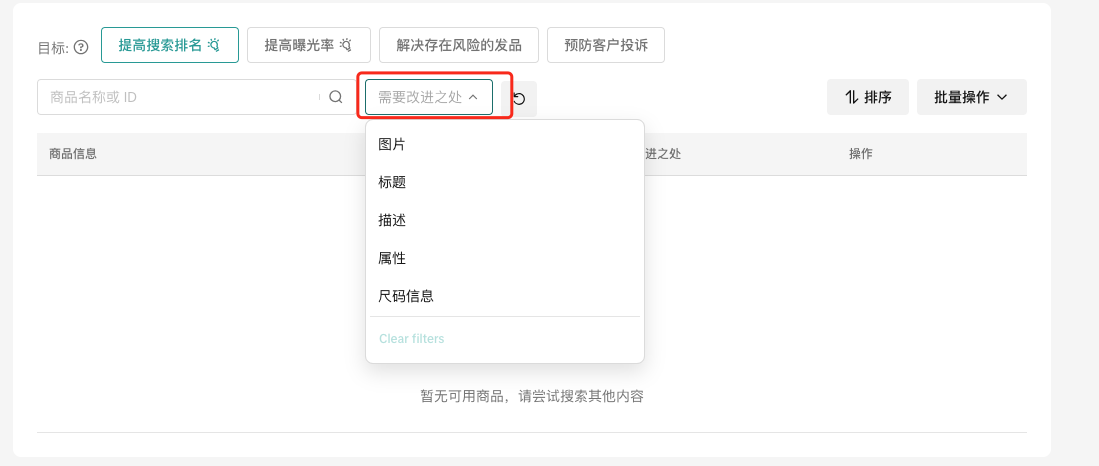Viewport: 1099px width, 466px height.
Task: Pick 图片 from the filter list
Action: coord(392,144)
